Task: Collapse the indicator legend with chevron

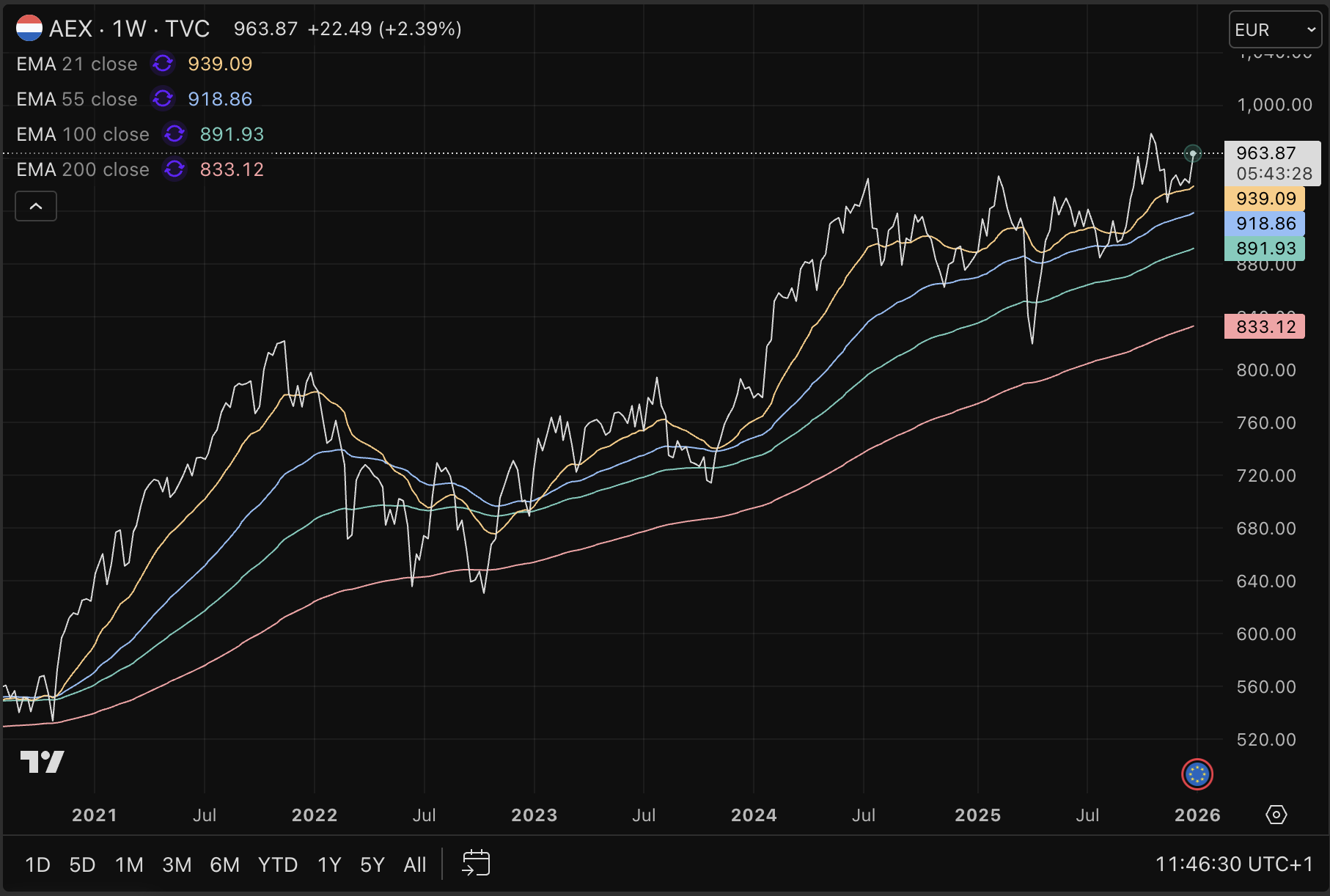Action: pos(36,207)
